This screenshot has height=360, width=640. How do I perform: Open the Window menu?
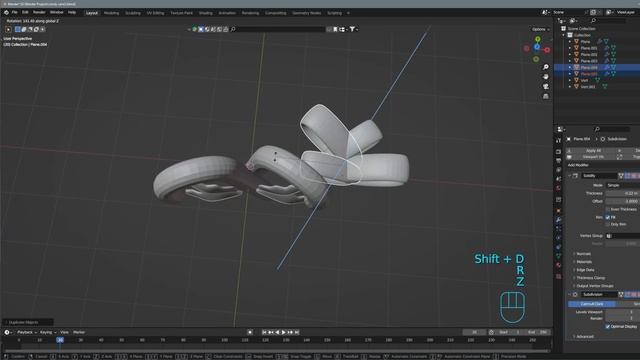57,13
